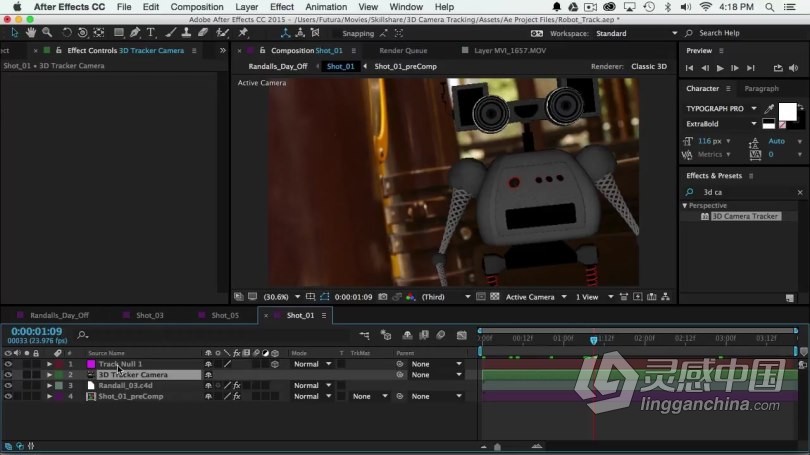
Task: Open ExtraBold font style dropdown
Action: 721,124
